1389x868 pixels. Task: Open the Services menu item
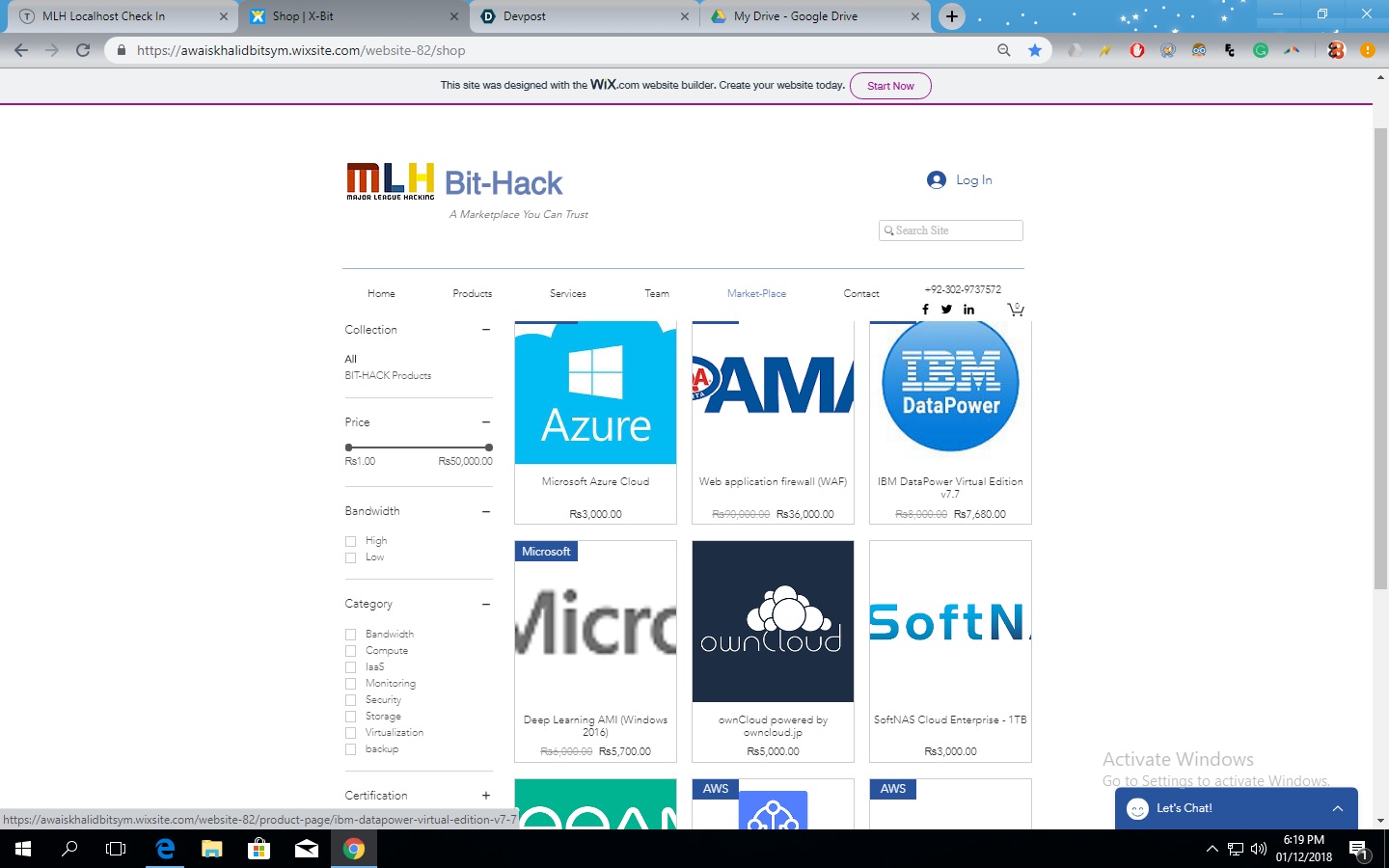568,293
